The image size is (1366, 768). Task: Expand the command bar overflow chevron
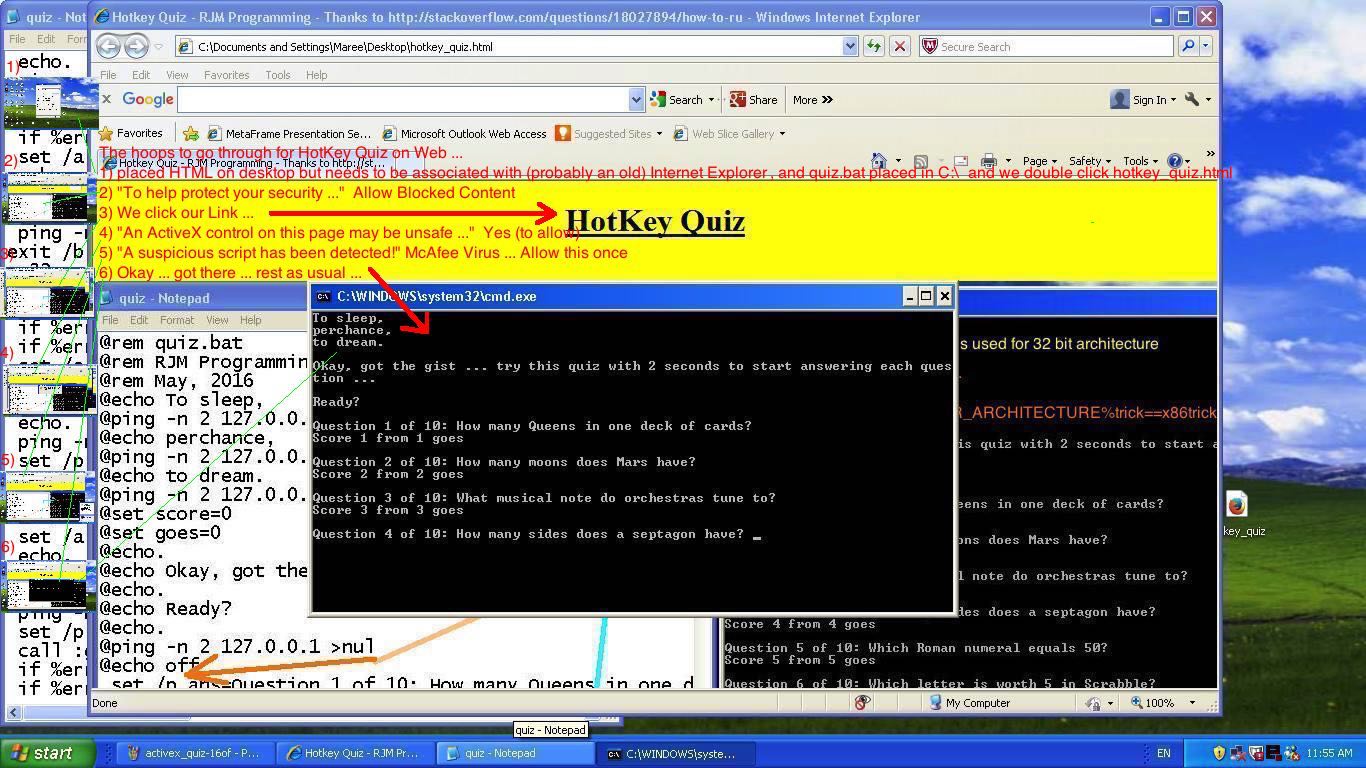1209,154
